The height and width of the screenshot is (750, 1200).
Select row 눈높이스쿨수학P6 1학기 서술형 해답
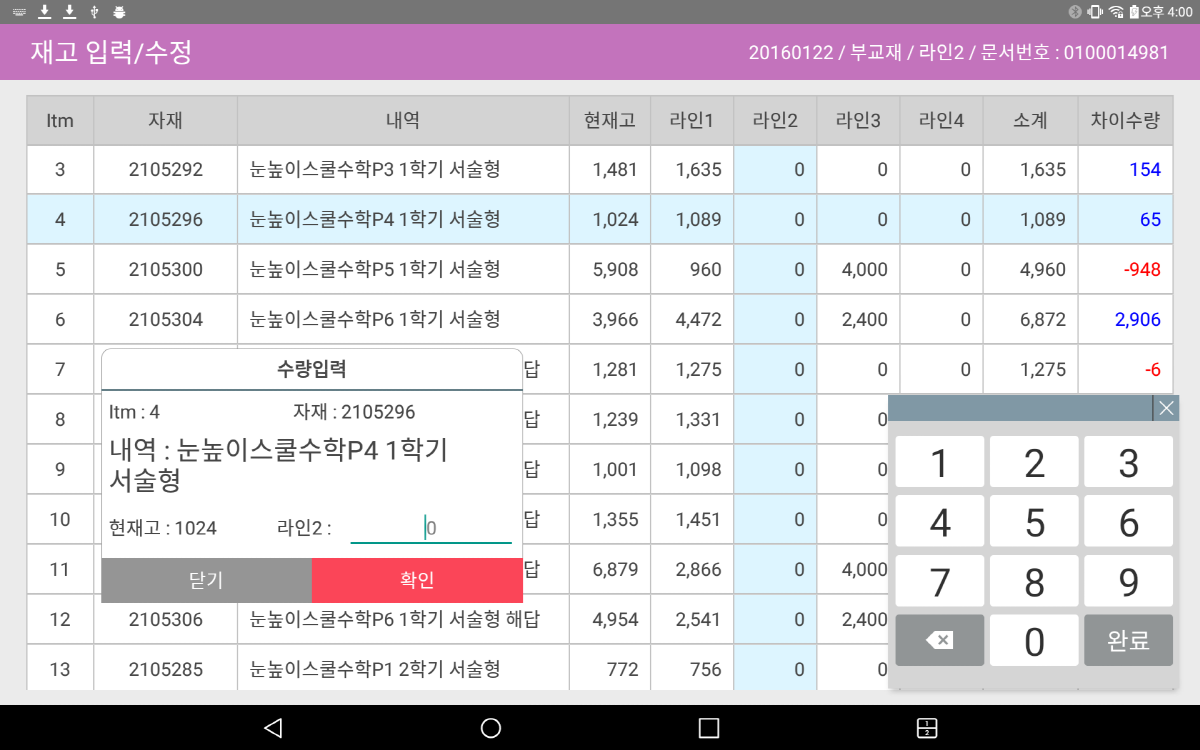(395, 620)
